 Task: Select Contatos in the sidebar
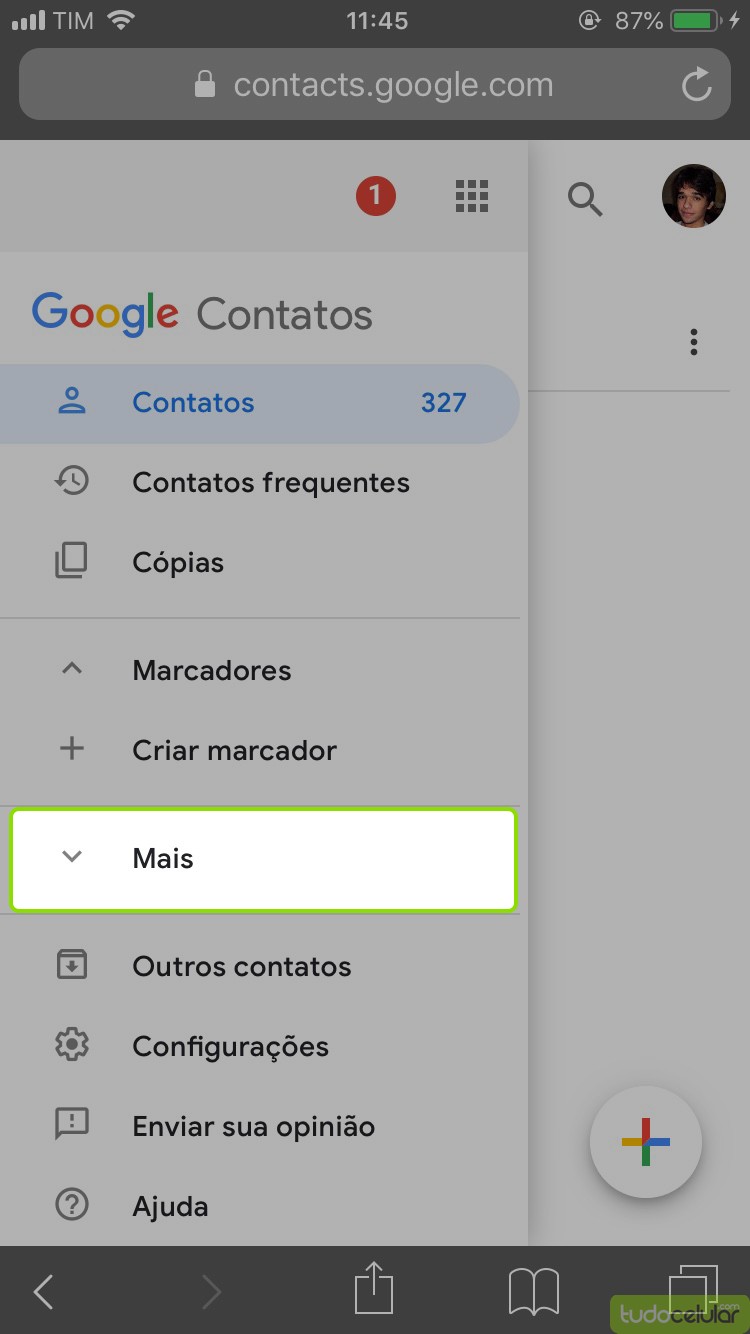pyautogui.click(x=193, y=403)
